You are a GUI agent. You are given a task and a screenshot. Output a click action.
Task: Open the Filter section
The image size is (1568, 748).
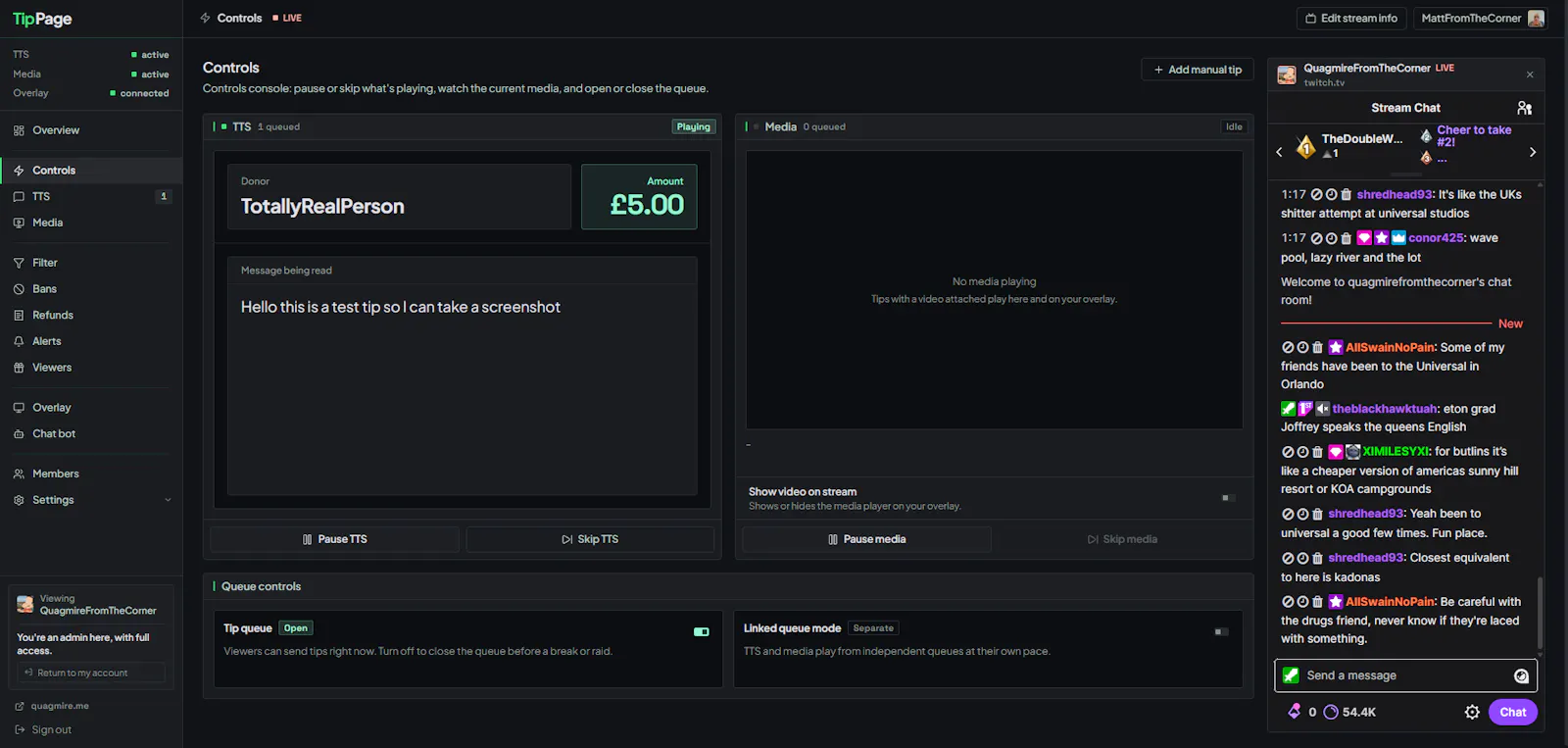(x=91, y=263)
